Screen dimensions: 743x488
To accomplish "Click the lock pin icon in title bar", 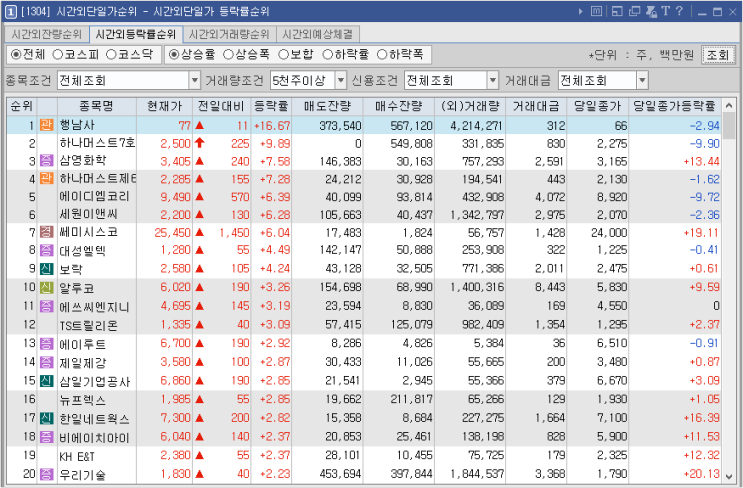I will [652, 11].
